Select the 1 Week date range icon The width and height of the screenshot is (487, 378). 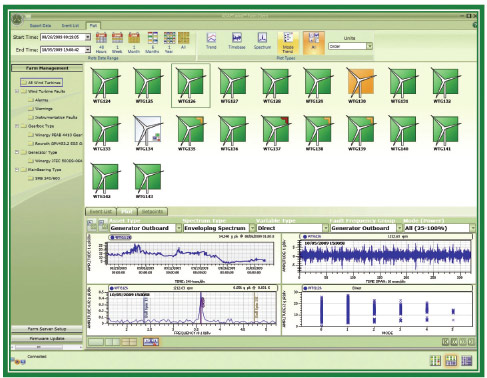pyautogui.click(x=117, y=42)
